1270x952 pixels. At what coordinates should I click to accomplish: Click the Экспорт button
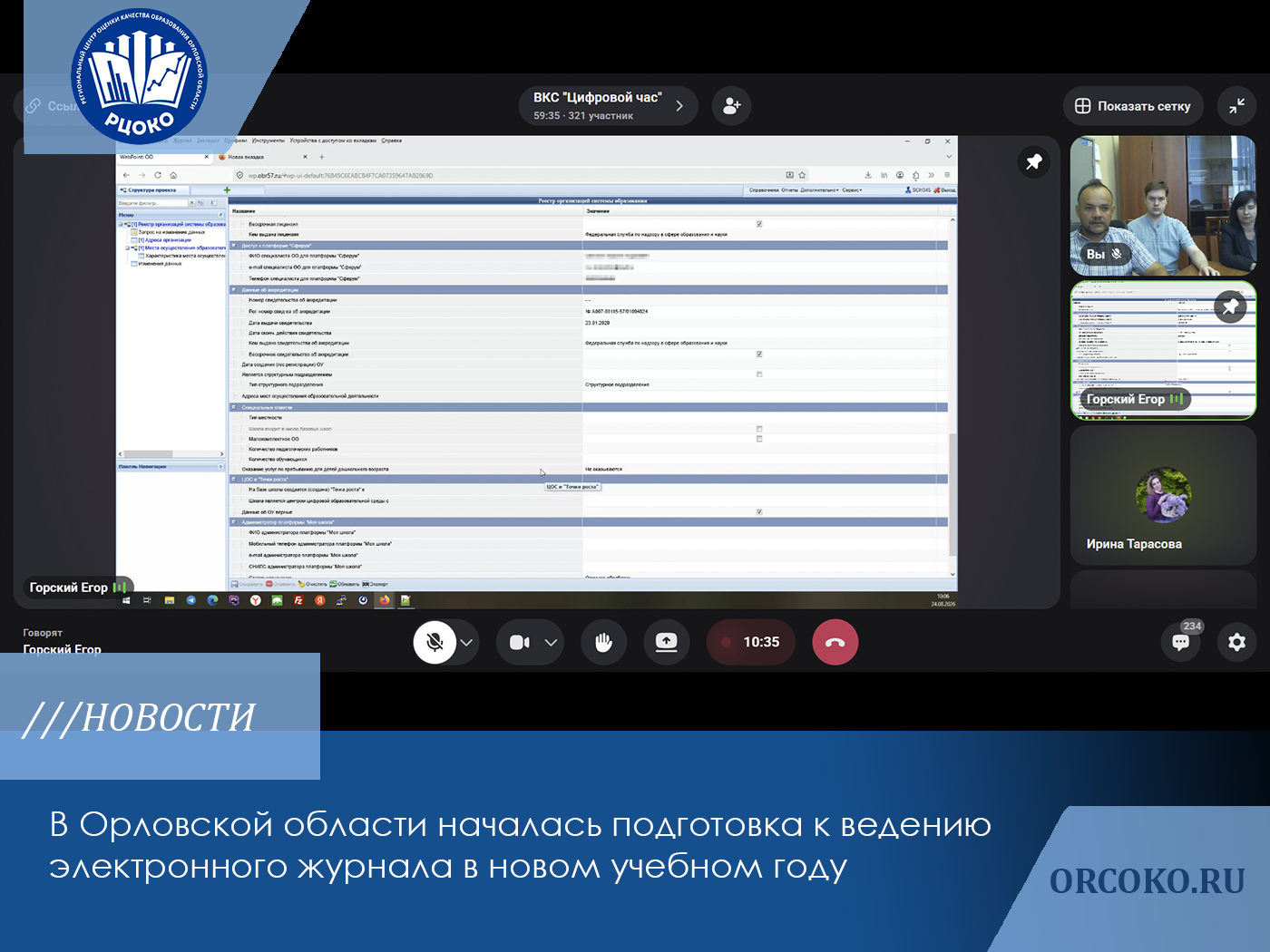point(376,584)
